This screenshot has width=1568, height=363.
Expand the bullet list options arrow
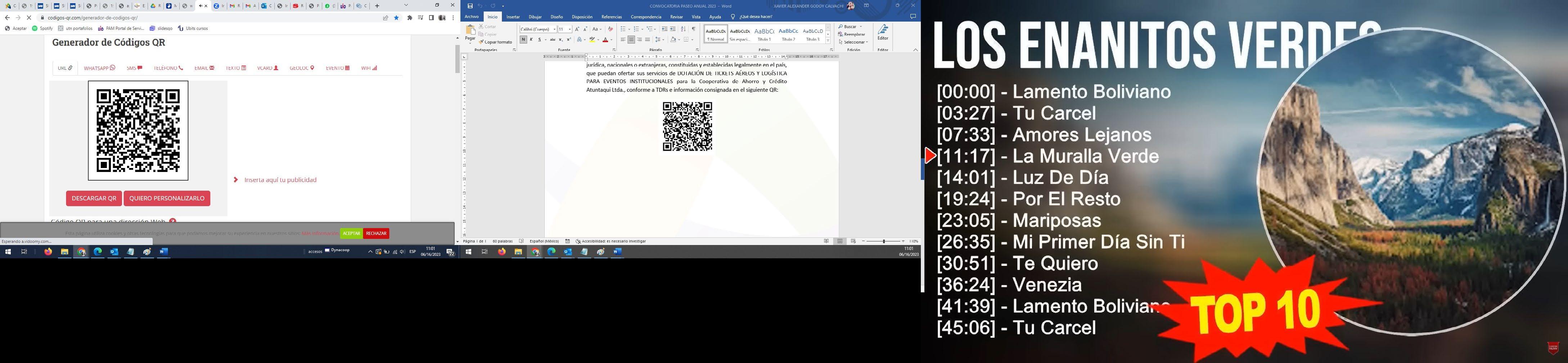pyautogui.click(x=629, y=29)
